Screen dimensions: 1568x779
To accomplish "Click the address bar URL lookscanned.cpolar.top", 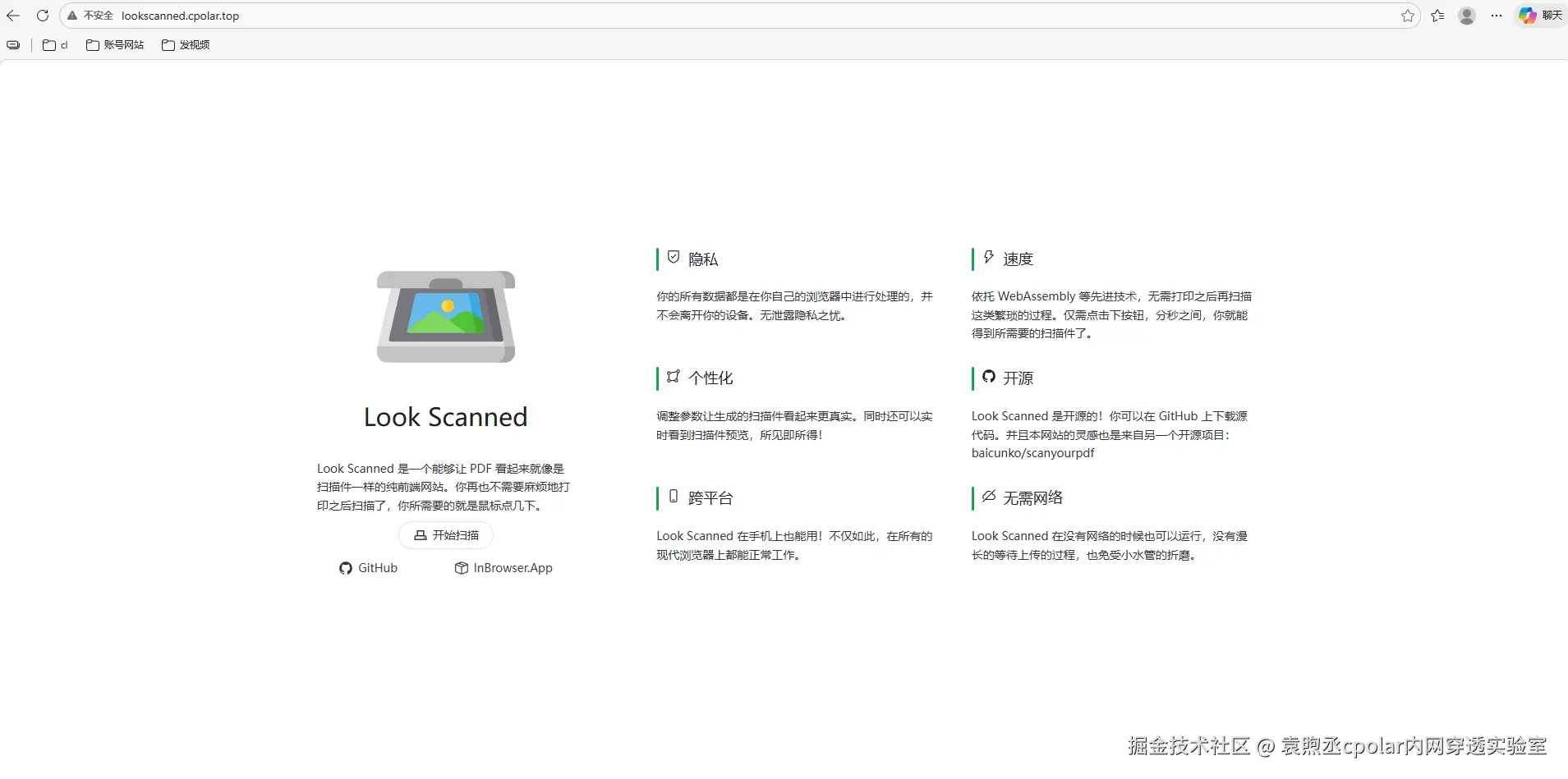I will click(x=180, y=16).
